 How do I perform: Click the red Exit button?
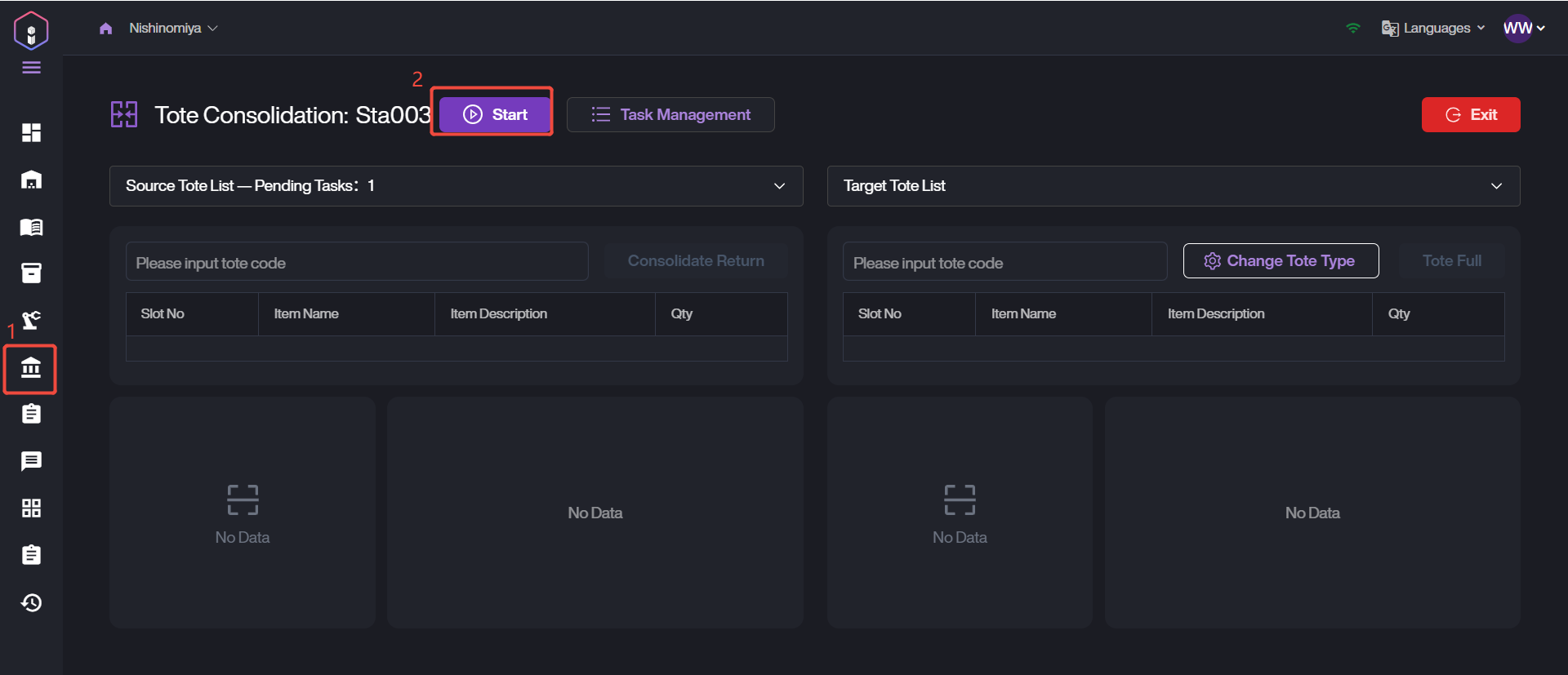[x=1470, y=115]
